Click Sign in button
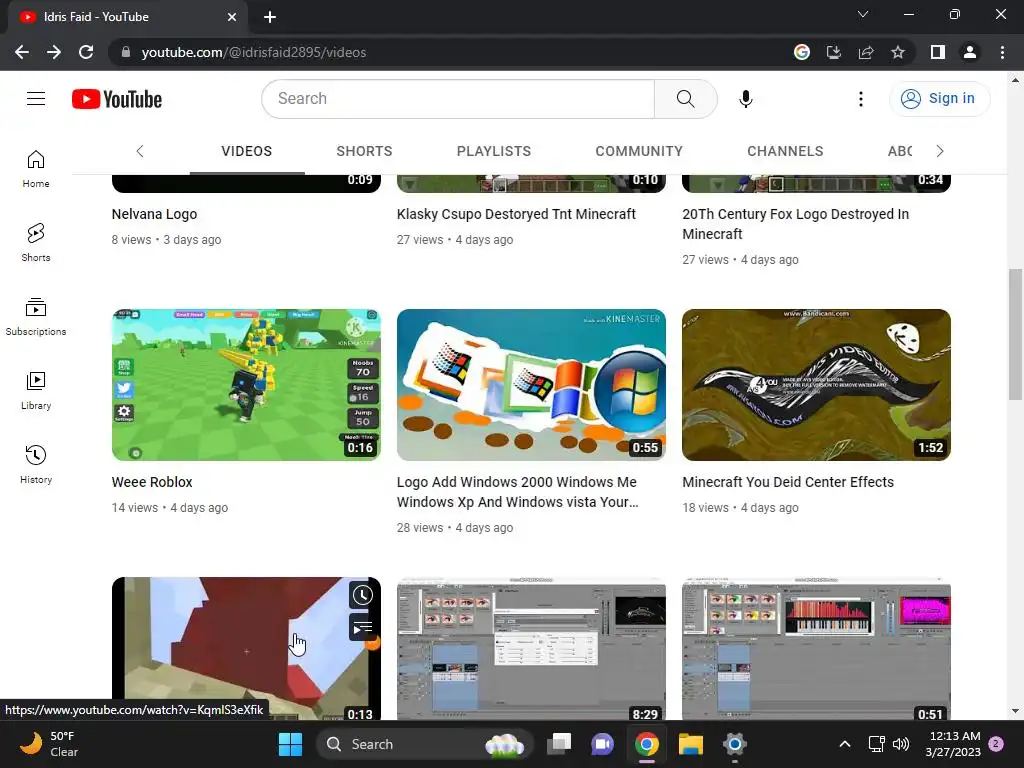The image size is (1024, 768). click(940, 99)
